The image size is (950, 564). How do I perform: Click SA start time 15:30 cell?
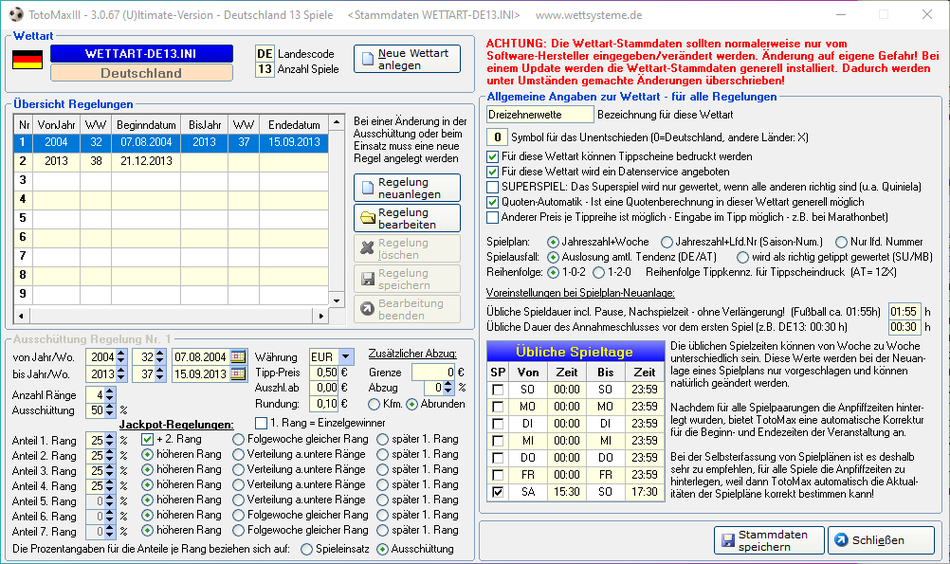(x=566, y=492)
